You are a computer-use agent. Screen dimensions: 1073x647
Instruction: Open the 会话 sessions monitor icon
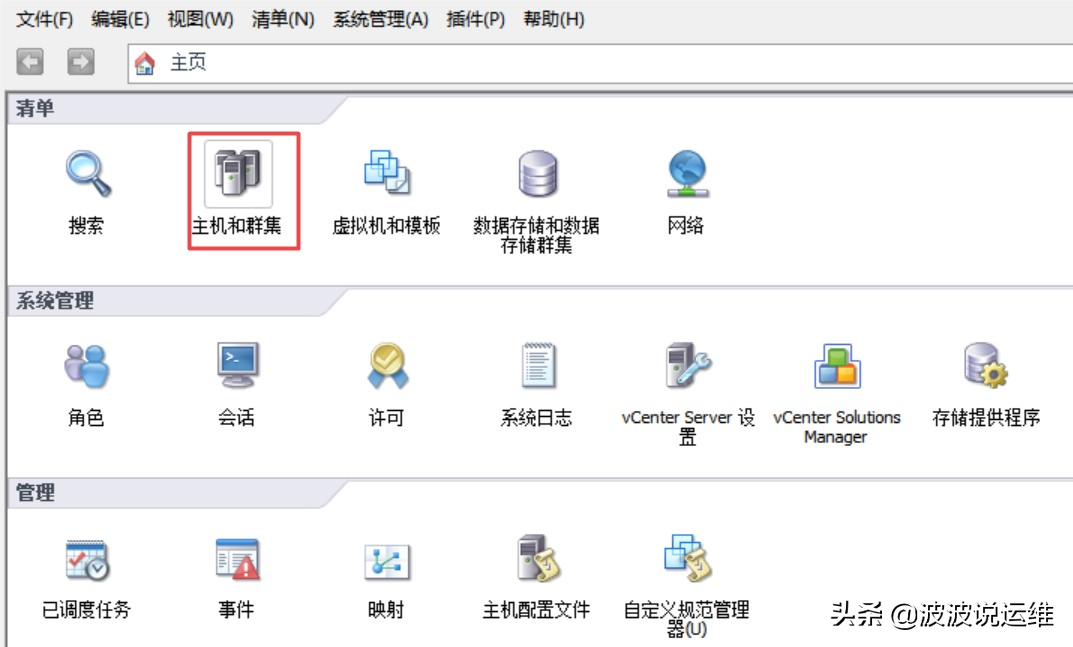coord(237,365)
